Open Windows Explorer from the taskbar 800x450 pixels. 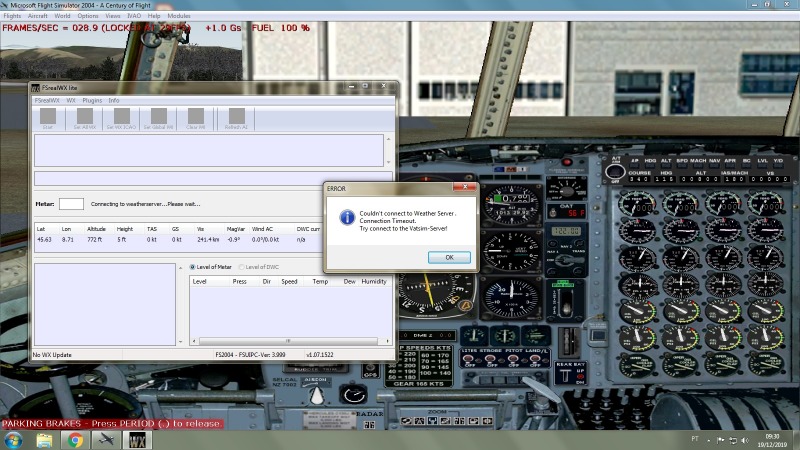(x=44, y=440)
